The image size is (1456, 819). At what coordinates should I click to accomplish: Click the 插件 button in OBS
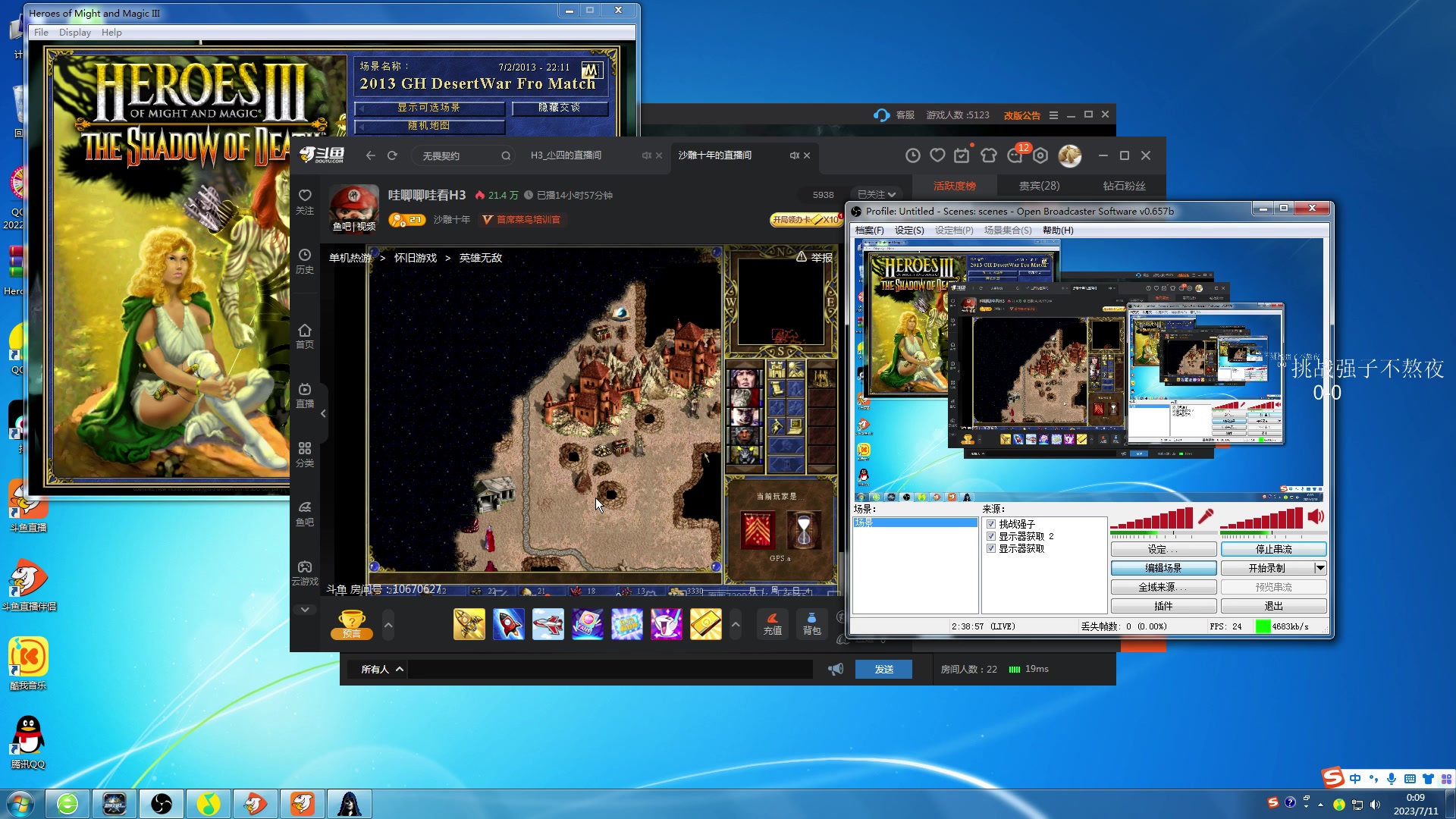1163,606
